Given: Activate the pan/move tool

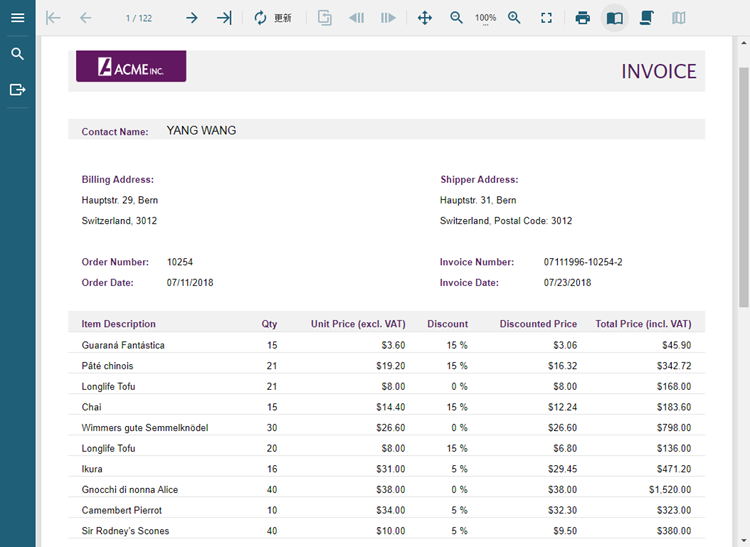Looking at the screenshot, I should point(424,18).
